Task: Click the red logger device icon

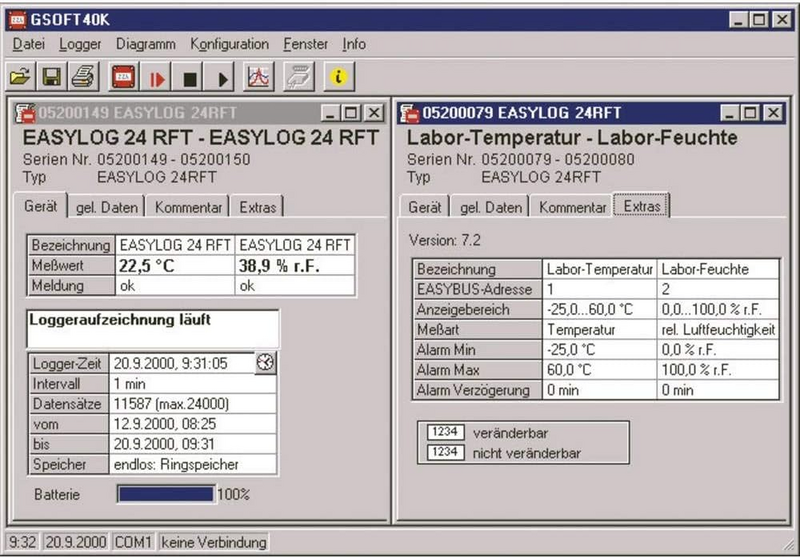Action: point(124,76)
